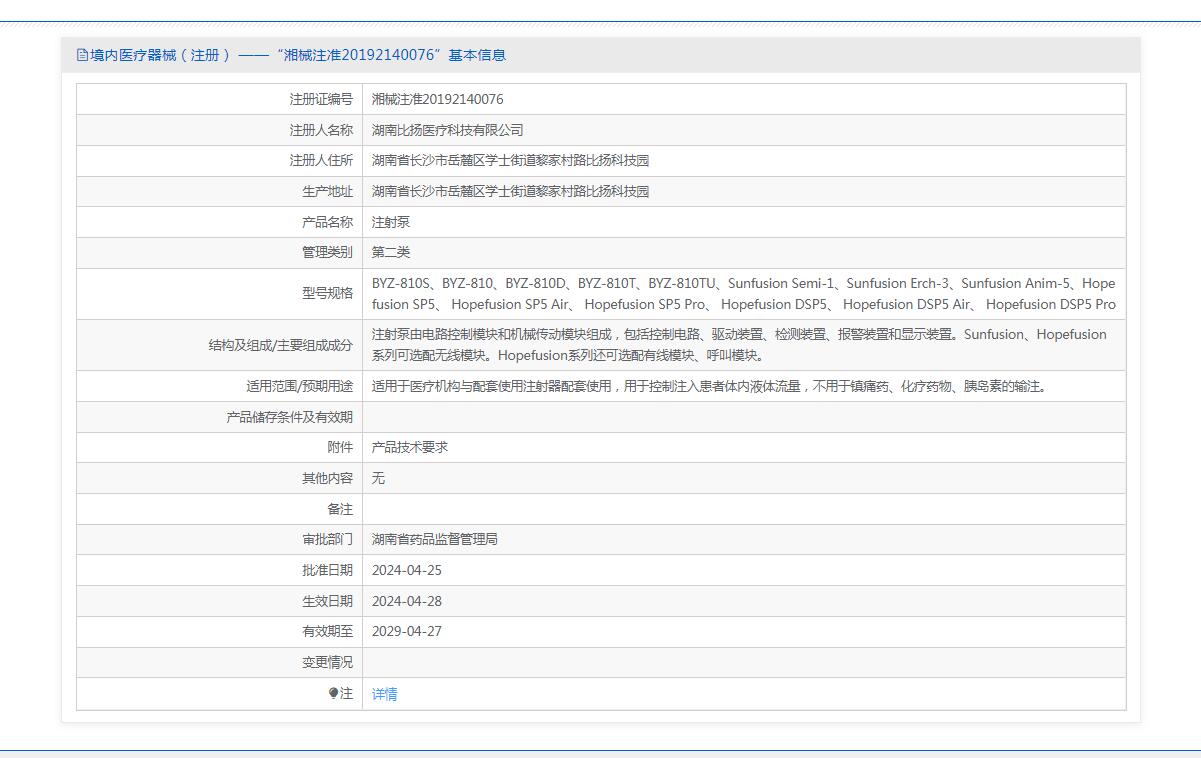Screen dimensions: 1201x758
Task: Click the 管理类别 value 第二类
Action: click(391, 252)
